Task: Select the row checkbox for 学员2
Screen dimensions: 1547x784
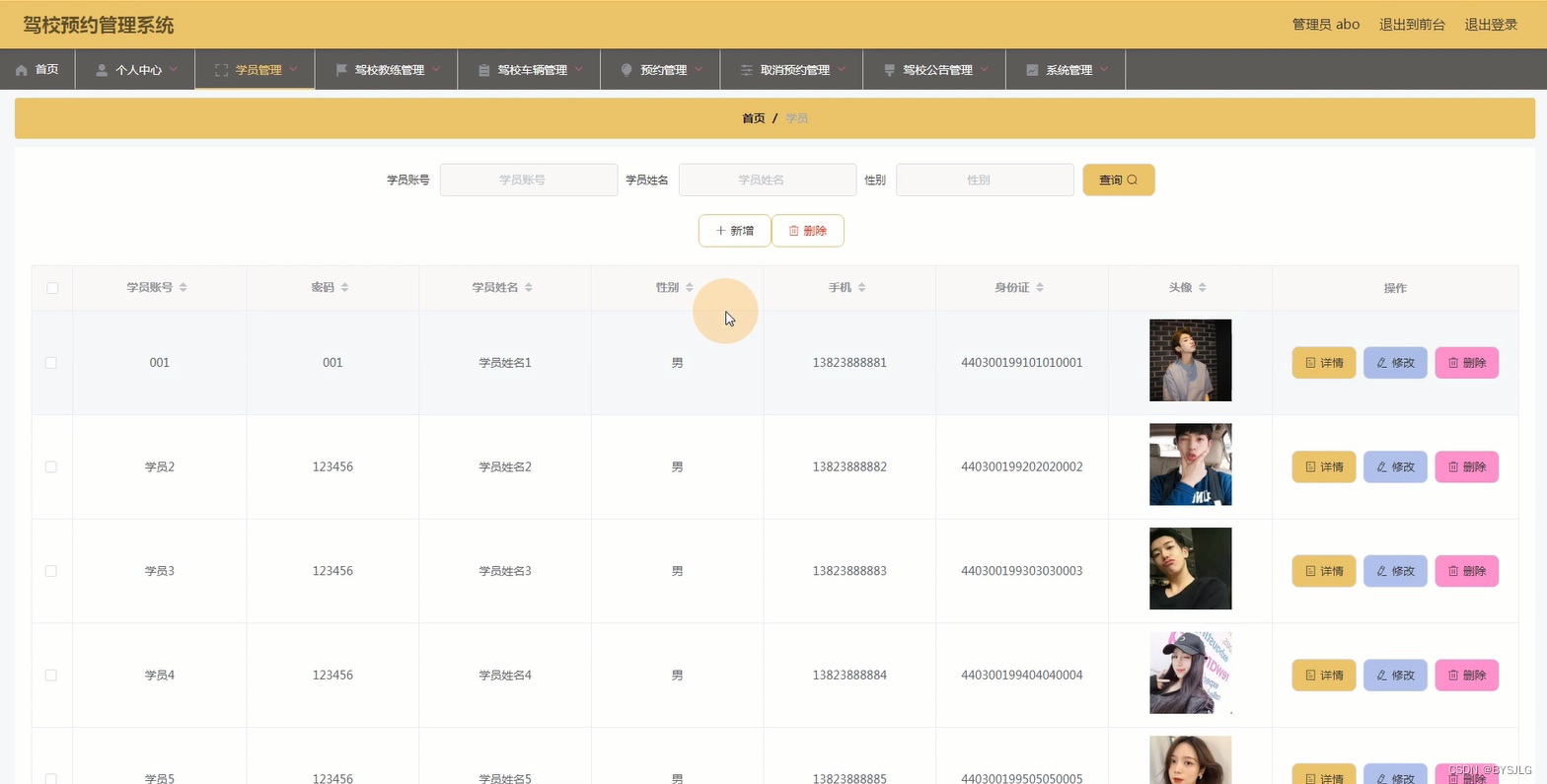Action: pyautogui.click(x=51, y=466)
